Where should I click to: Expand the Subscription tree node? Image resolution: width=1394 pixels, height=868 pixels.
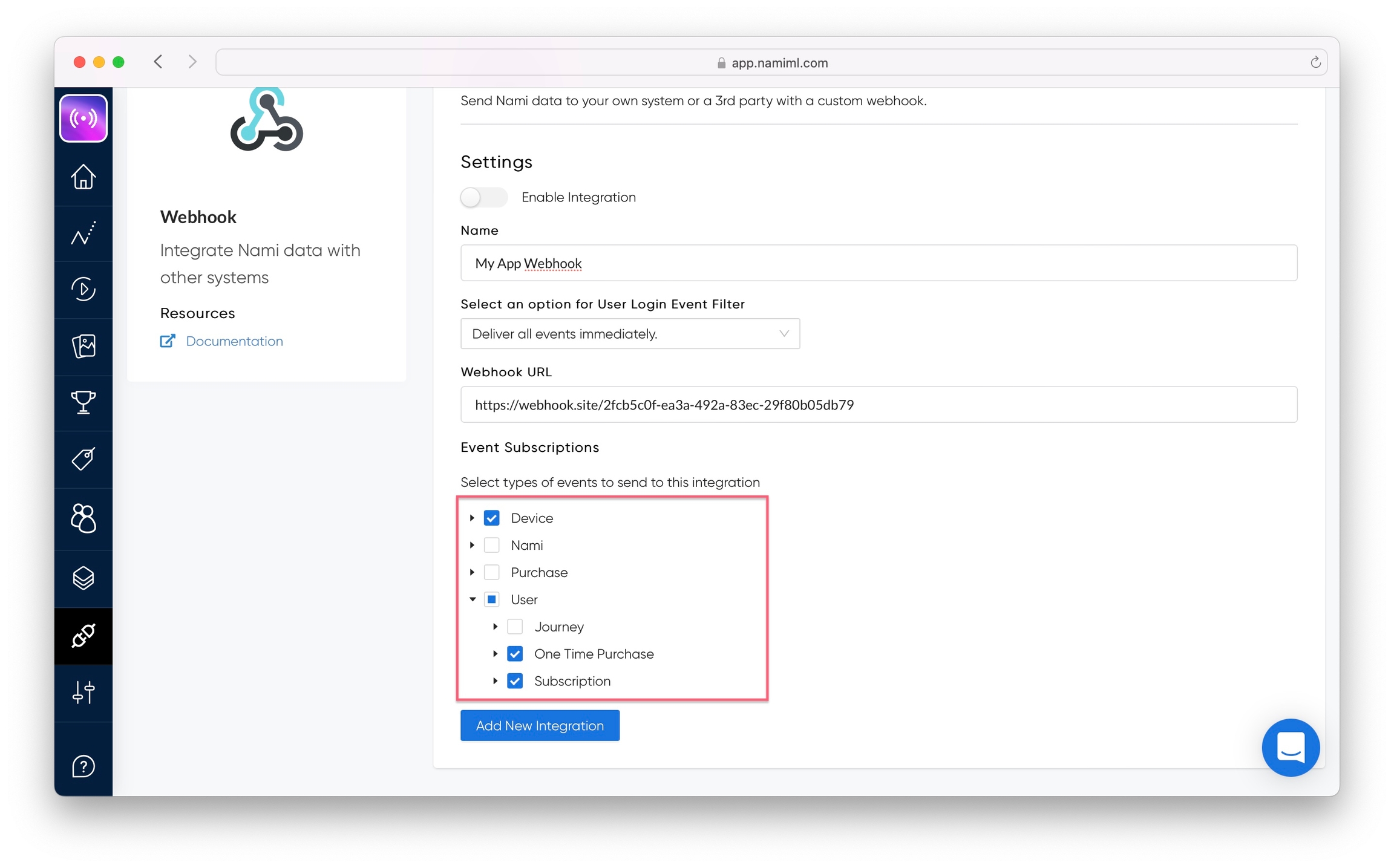[x=495, y=682]
